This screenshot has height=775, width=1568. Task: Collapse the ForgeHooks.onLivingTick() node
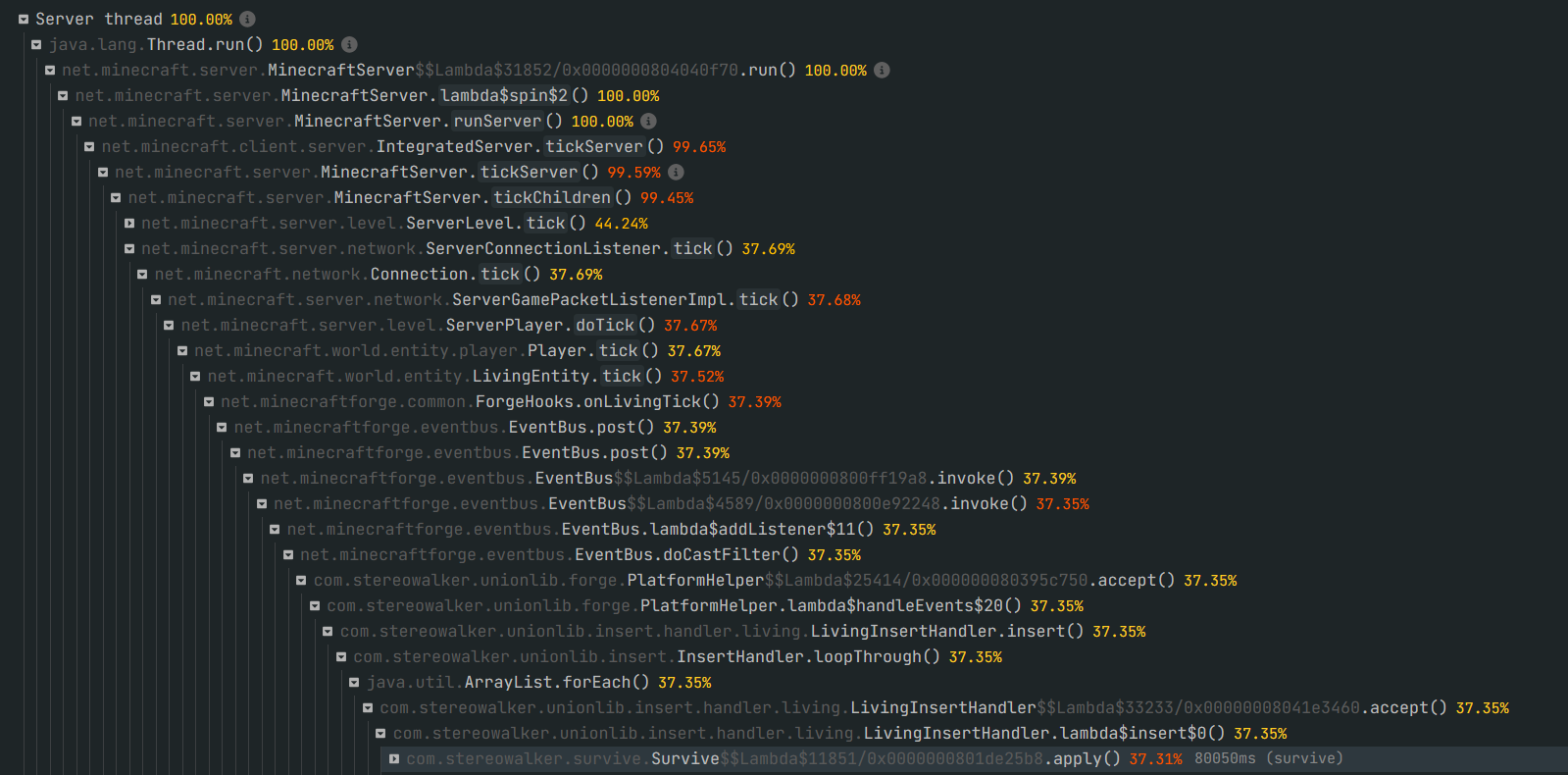pyautogui.click(x=209, y=402)
